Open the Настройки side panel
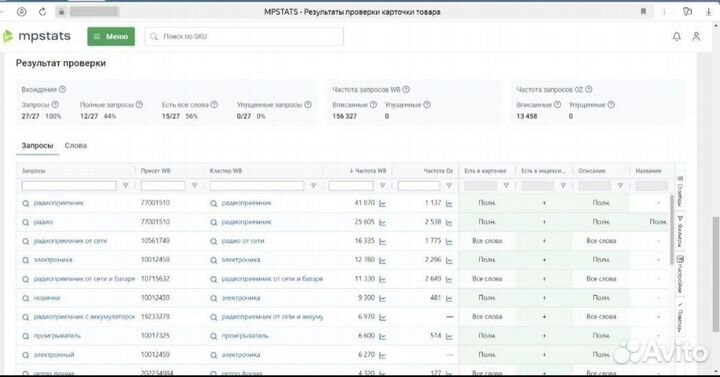 [680, 274]
